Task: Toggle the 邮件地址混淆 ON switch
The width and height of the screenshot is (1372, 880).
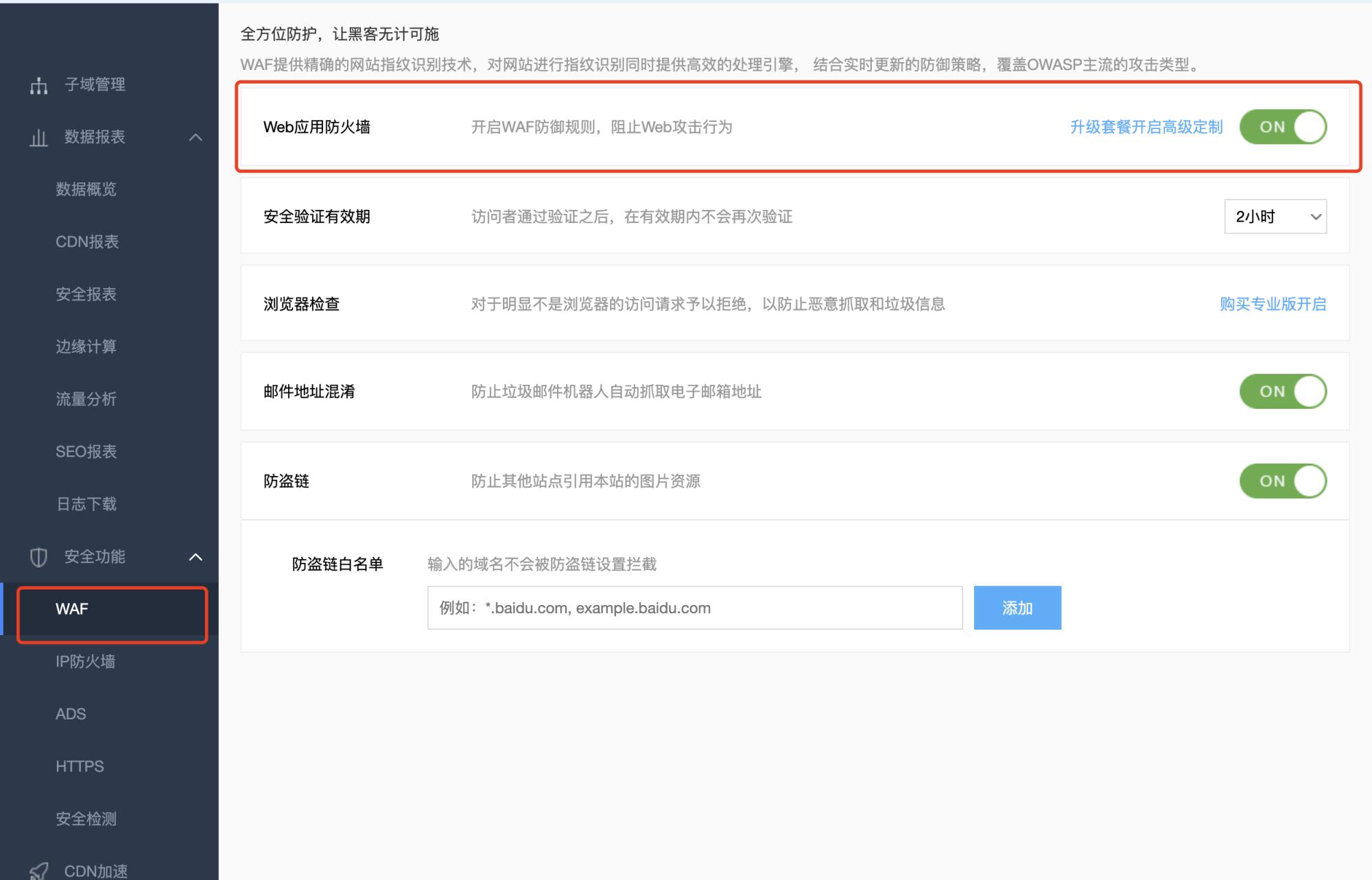Action: (1283, 392)
